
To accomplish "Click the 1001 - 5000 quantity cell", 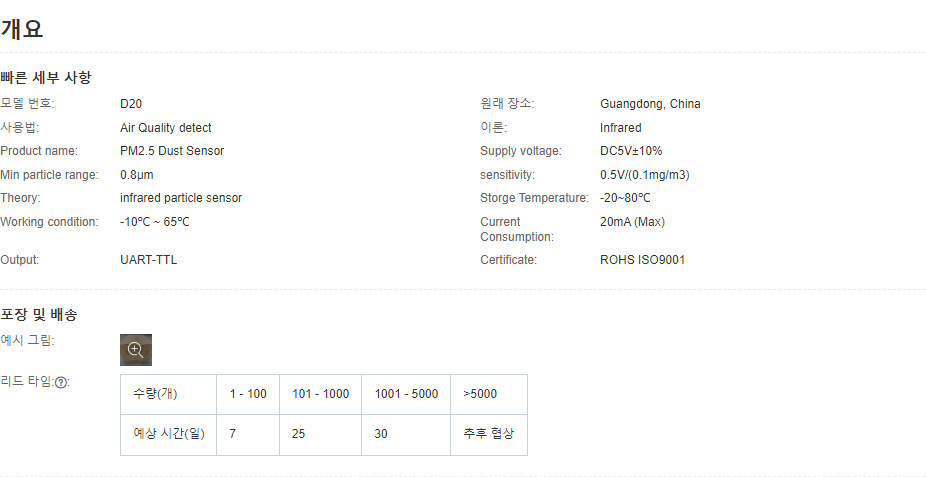I will 406,394.
